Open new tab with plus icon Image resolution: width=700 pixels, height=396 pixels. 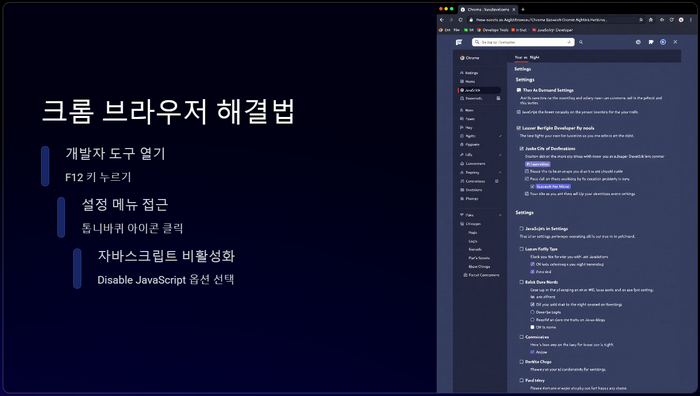pos(523,9)
